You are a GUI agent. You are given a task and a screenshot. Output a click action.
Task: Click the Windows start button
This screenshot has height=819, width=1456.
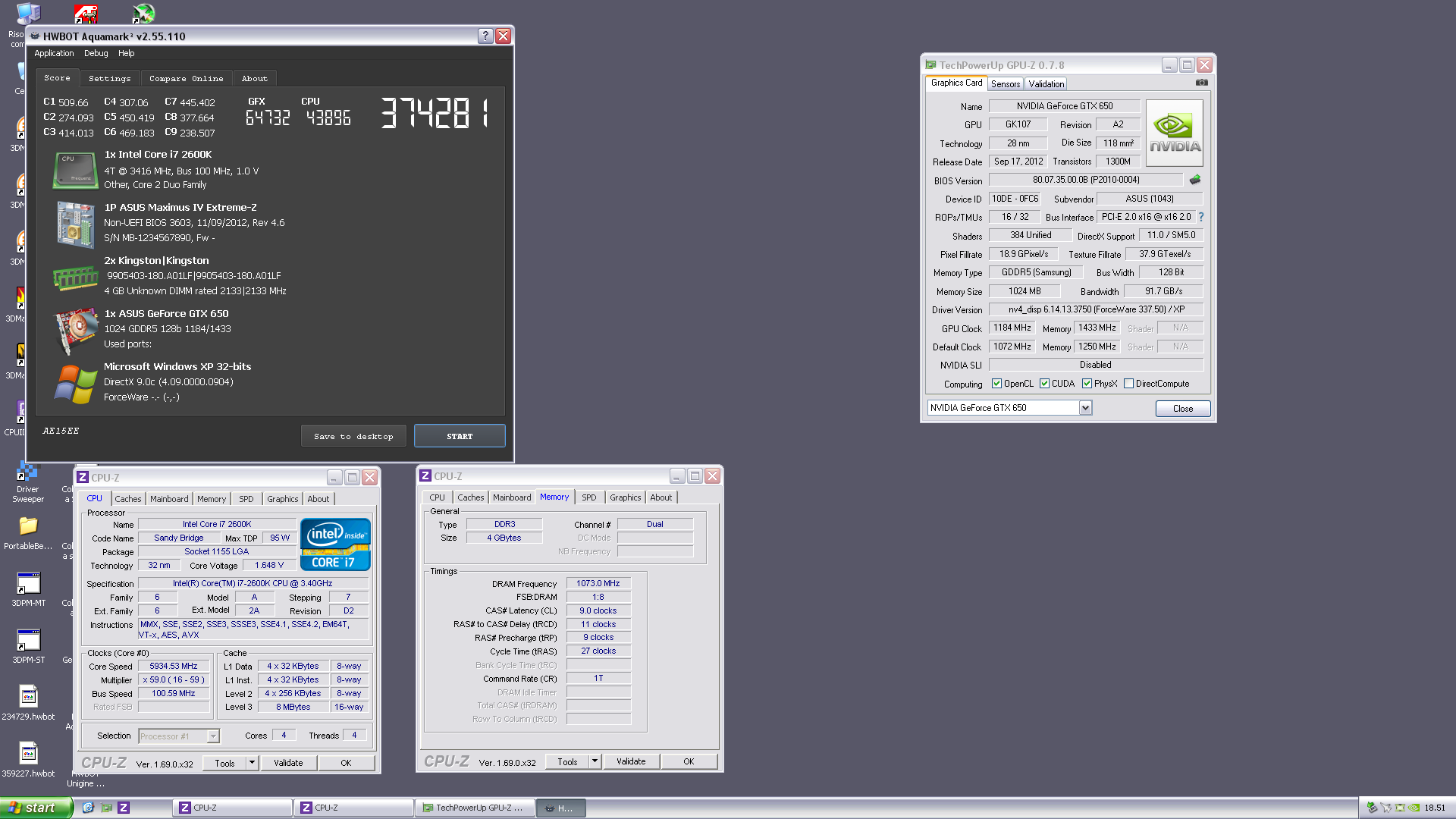[36, 808]
